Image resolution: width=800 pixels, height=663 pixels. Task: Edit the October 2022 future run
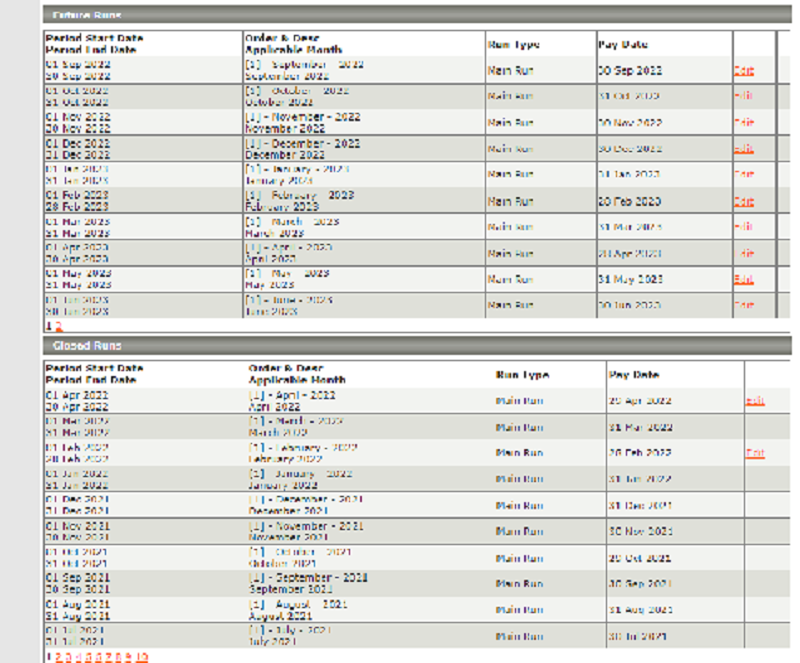pyautogui.click(x=744, y=96)
